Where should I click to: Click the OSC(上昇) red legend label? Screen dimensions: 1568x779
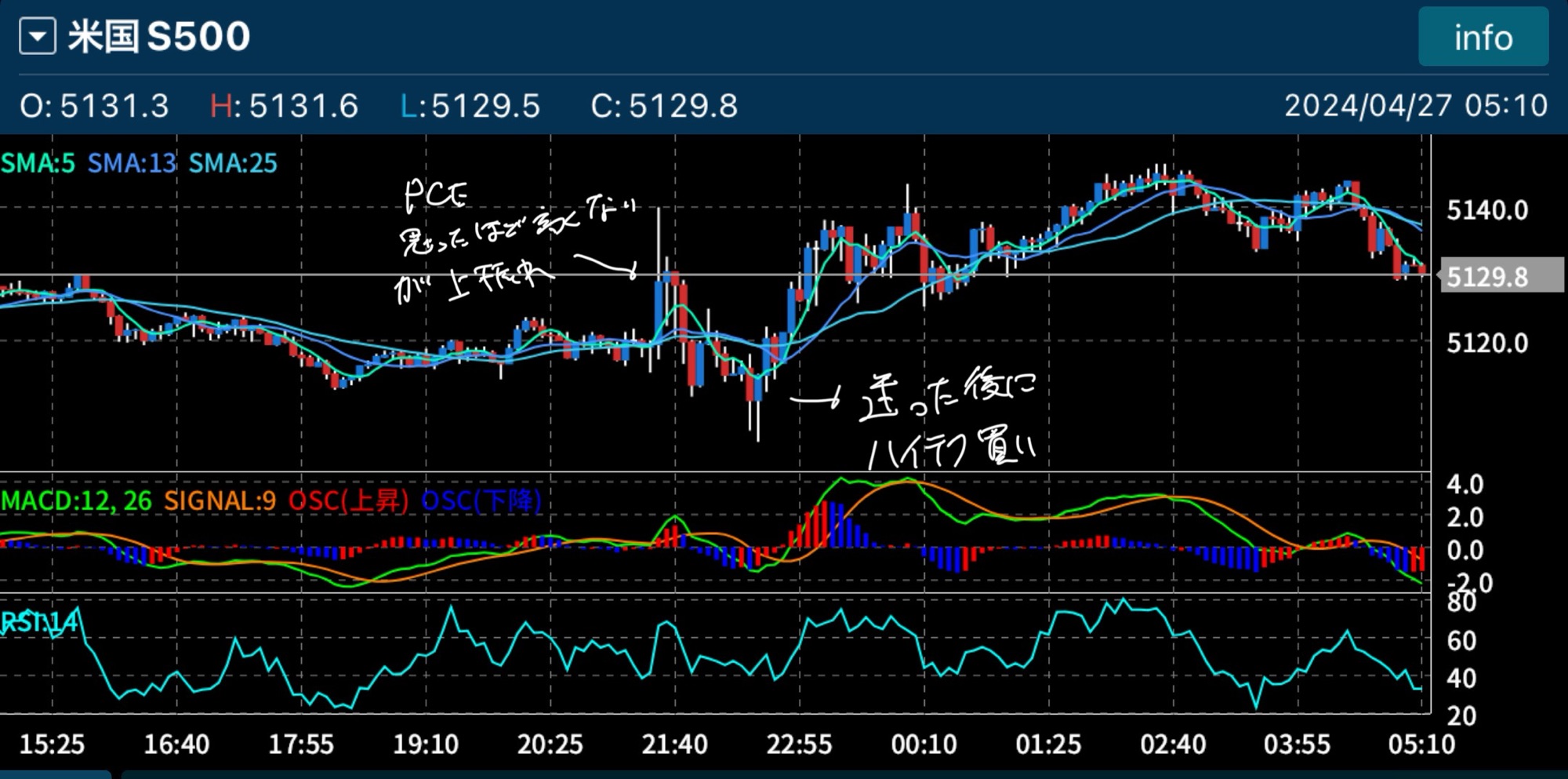point(348,501)
